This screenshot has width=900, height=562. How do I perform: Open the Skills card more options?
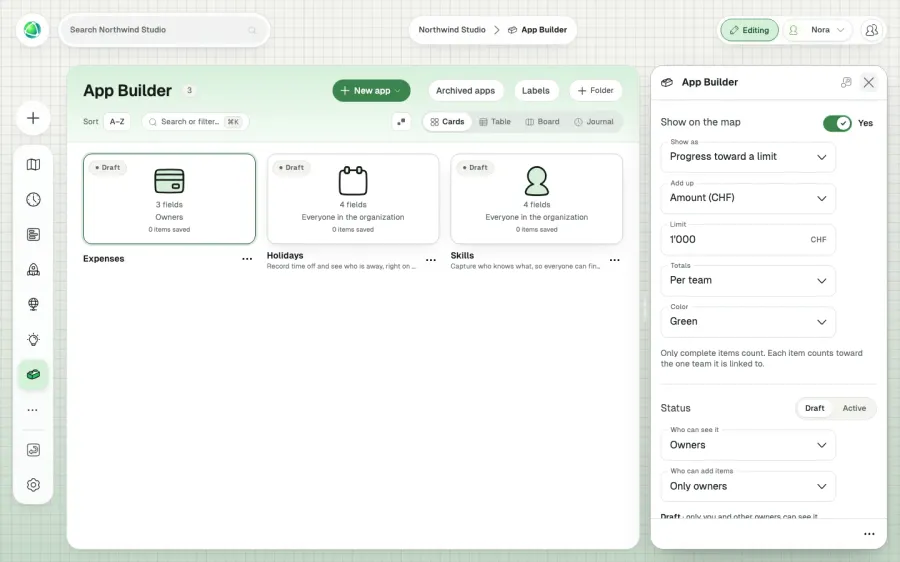click(x=614, y=260)
